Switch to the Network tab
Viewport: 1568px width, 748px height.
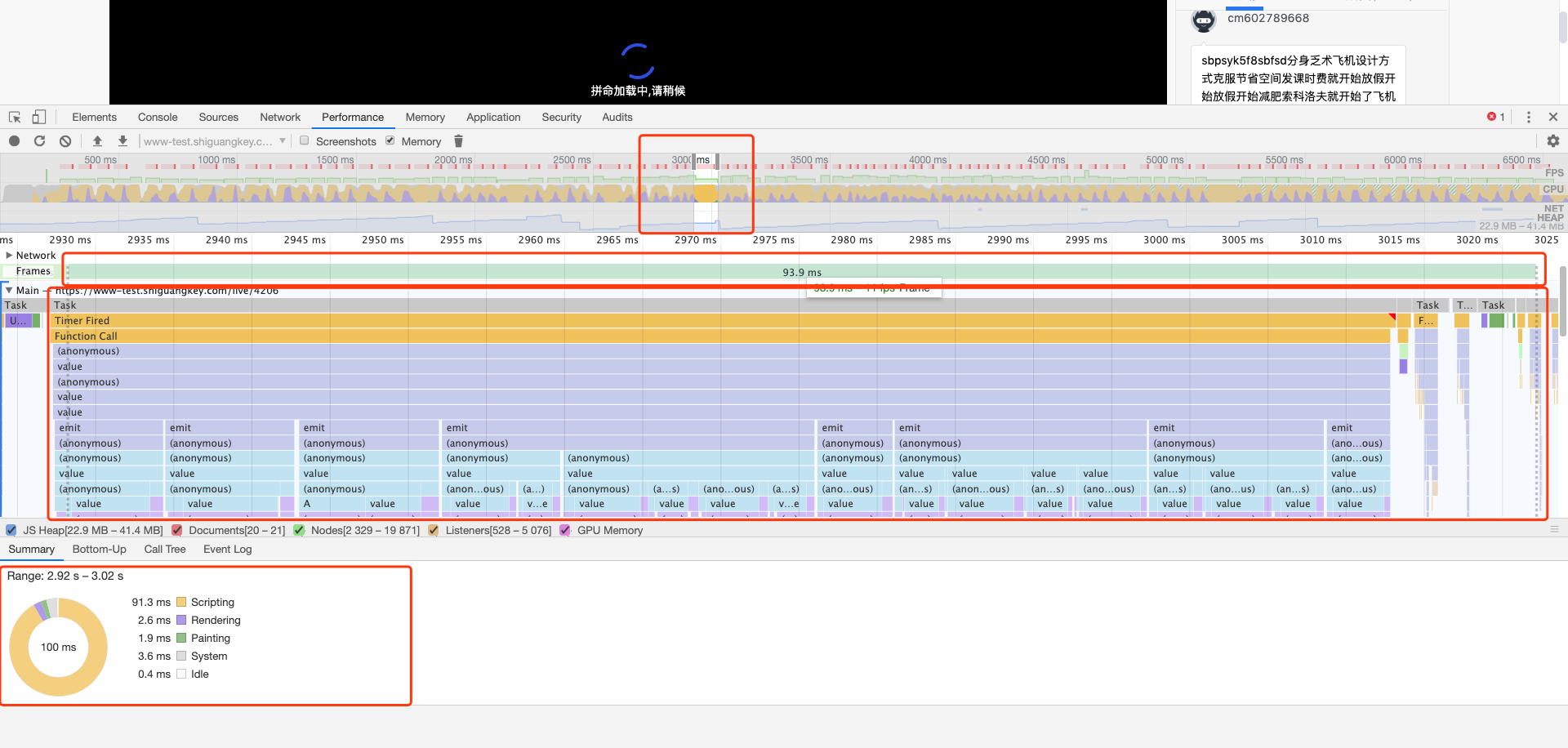point(280,118)
